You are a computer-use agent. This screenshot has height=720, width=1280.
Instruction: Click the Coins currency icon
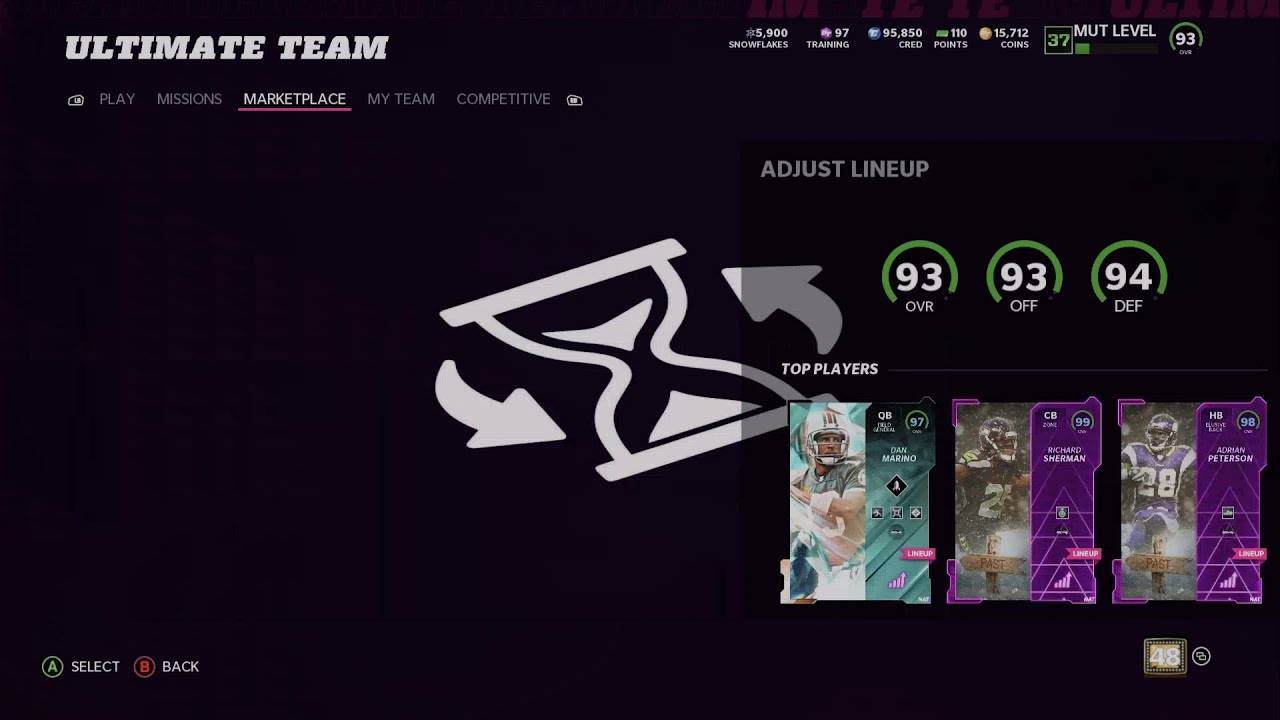tap(985, 33)
